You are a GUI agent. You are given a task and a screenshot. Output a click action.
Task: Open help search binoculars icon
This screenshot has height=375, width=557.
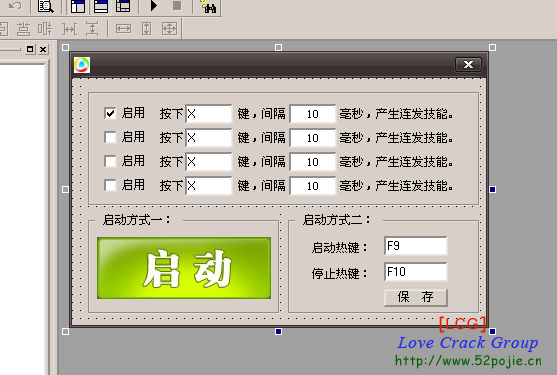tap(208, 6)
